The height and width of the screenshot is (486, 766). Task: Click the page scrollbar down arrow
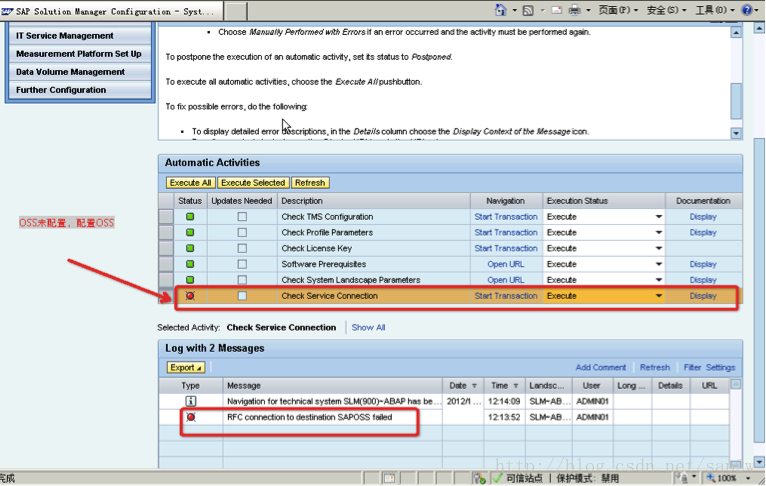coord(759,462)
